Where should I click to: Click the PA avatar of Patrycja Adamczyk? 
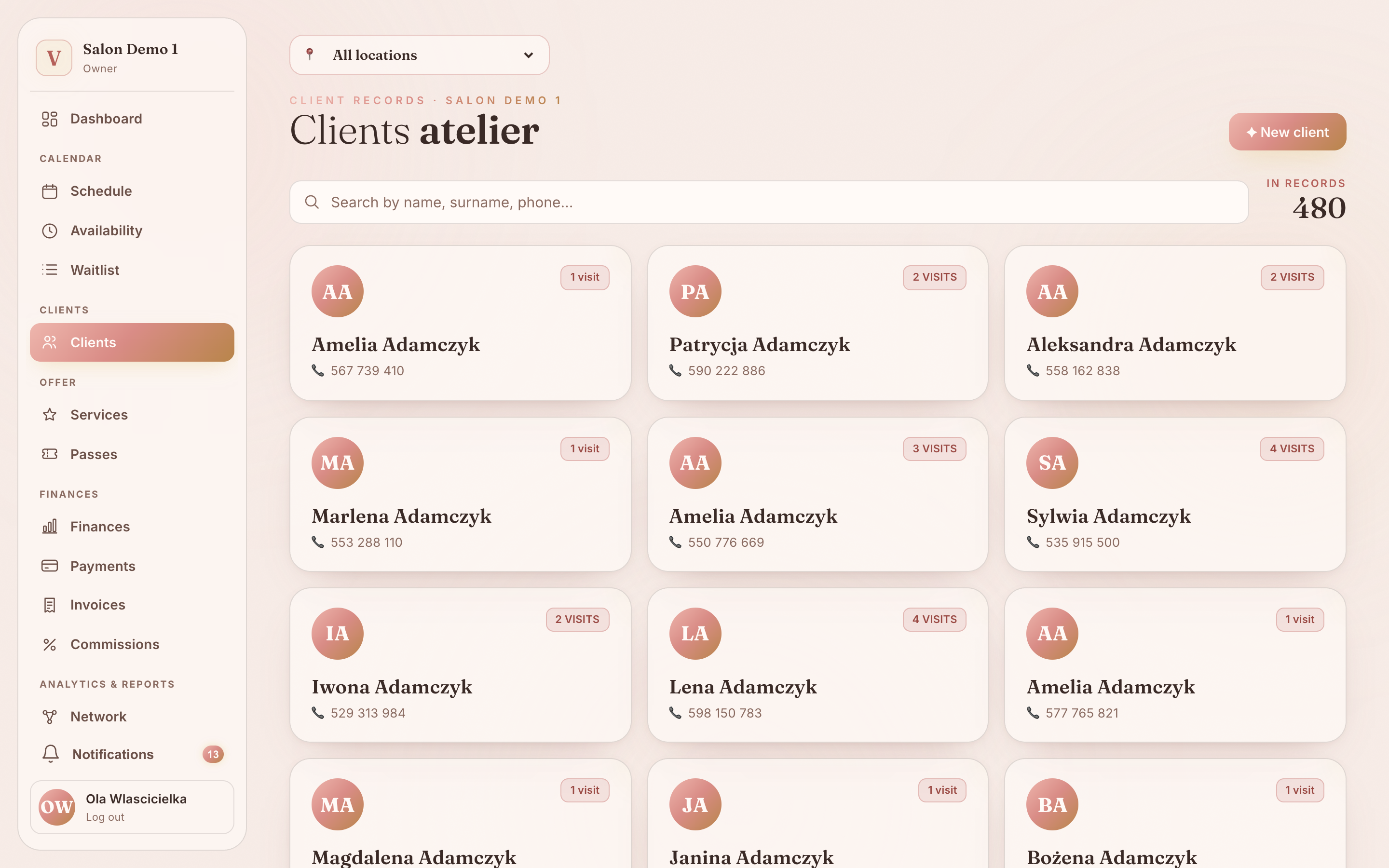(695, 291)
